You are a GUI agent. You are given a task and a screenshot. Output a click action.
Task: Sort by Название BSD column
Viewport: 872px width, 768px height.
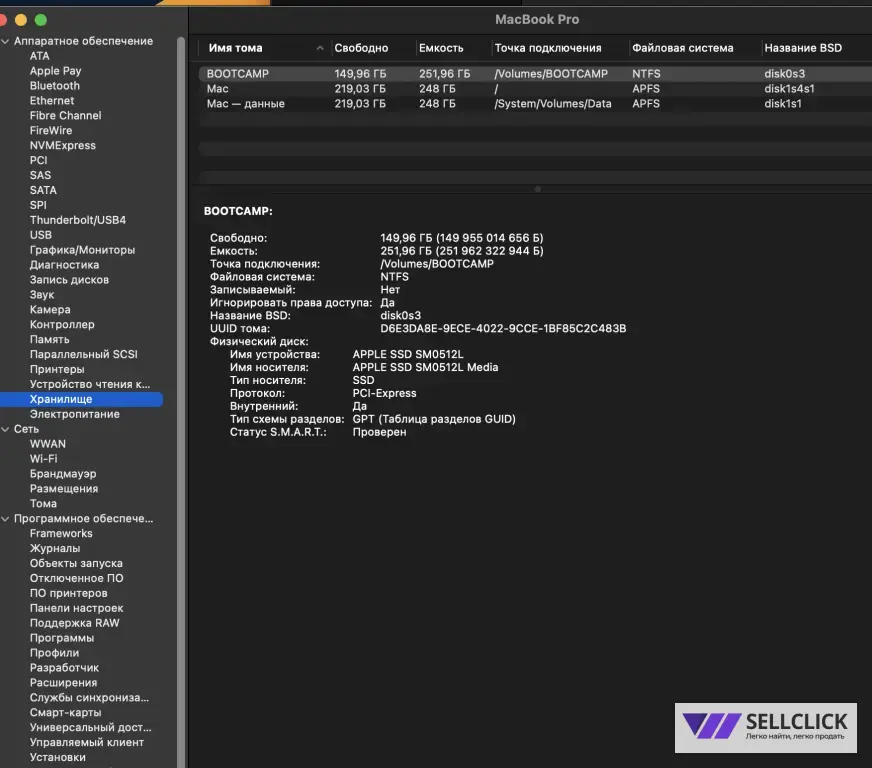coord(803,48)
